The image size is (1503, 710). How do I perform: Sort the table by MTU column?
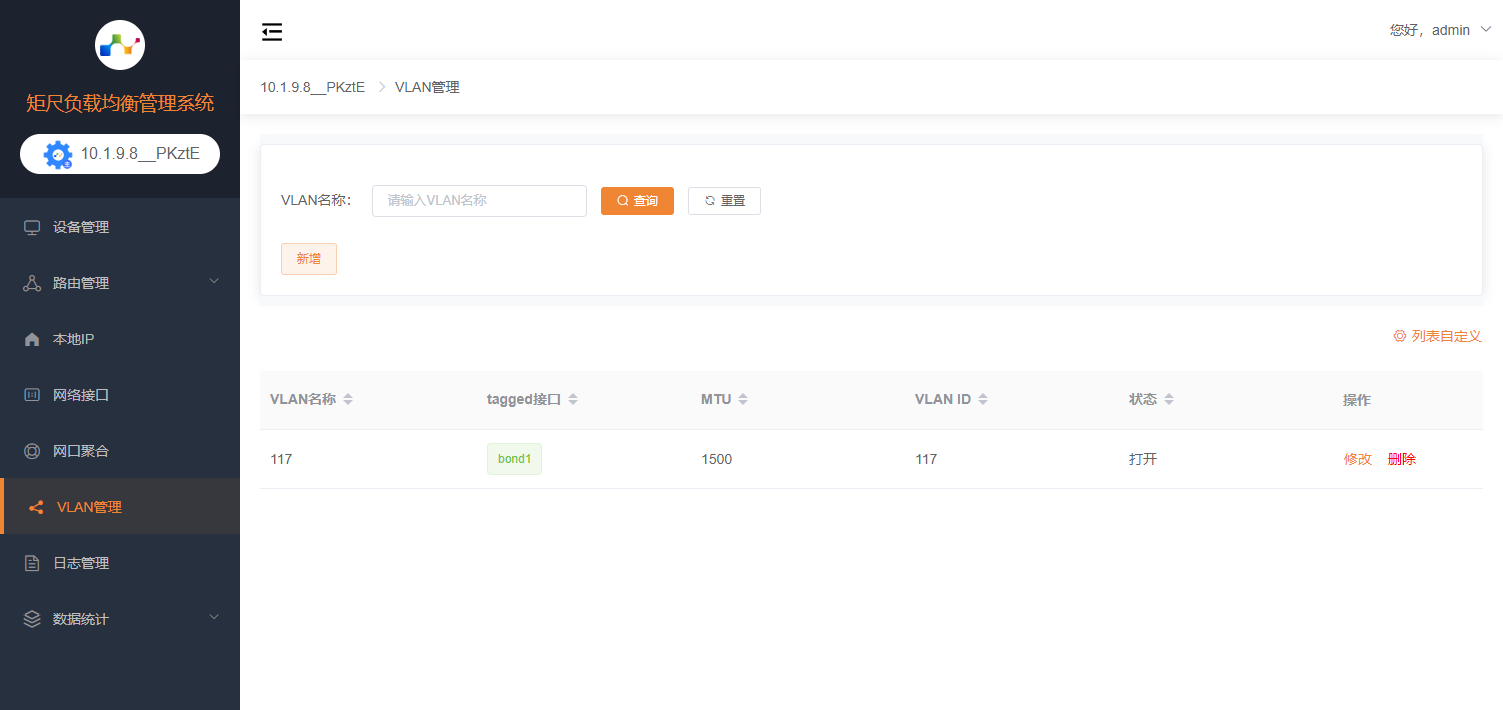[743, 400]
